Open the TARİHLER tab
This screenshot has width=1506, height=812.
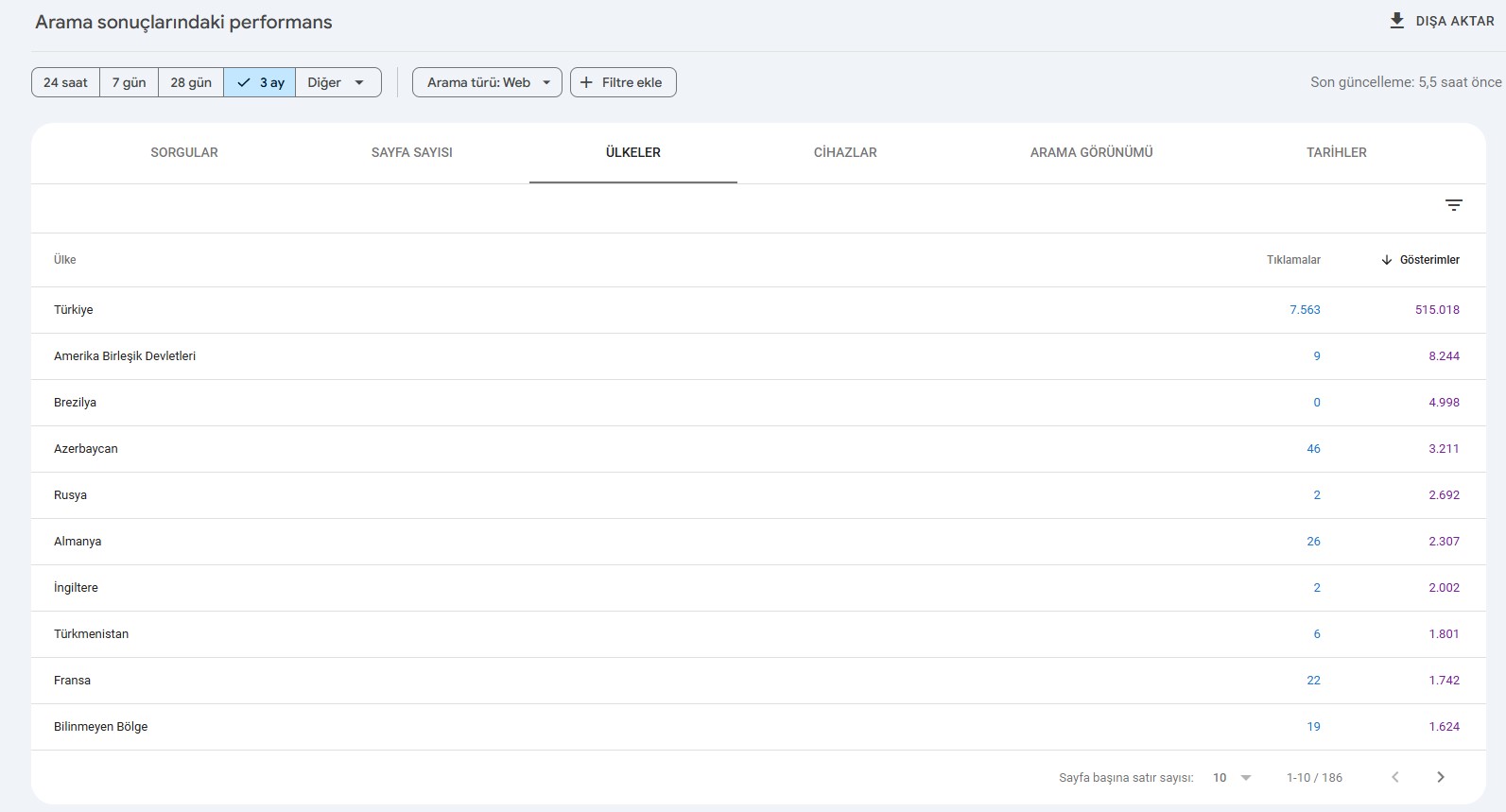[1337, 152]
